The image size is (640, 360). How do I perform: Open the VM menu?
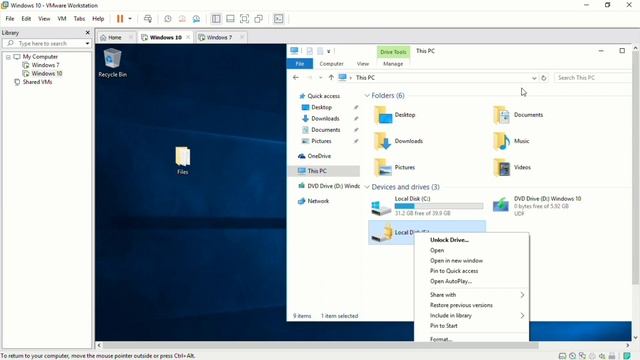click(62, 19)
